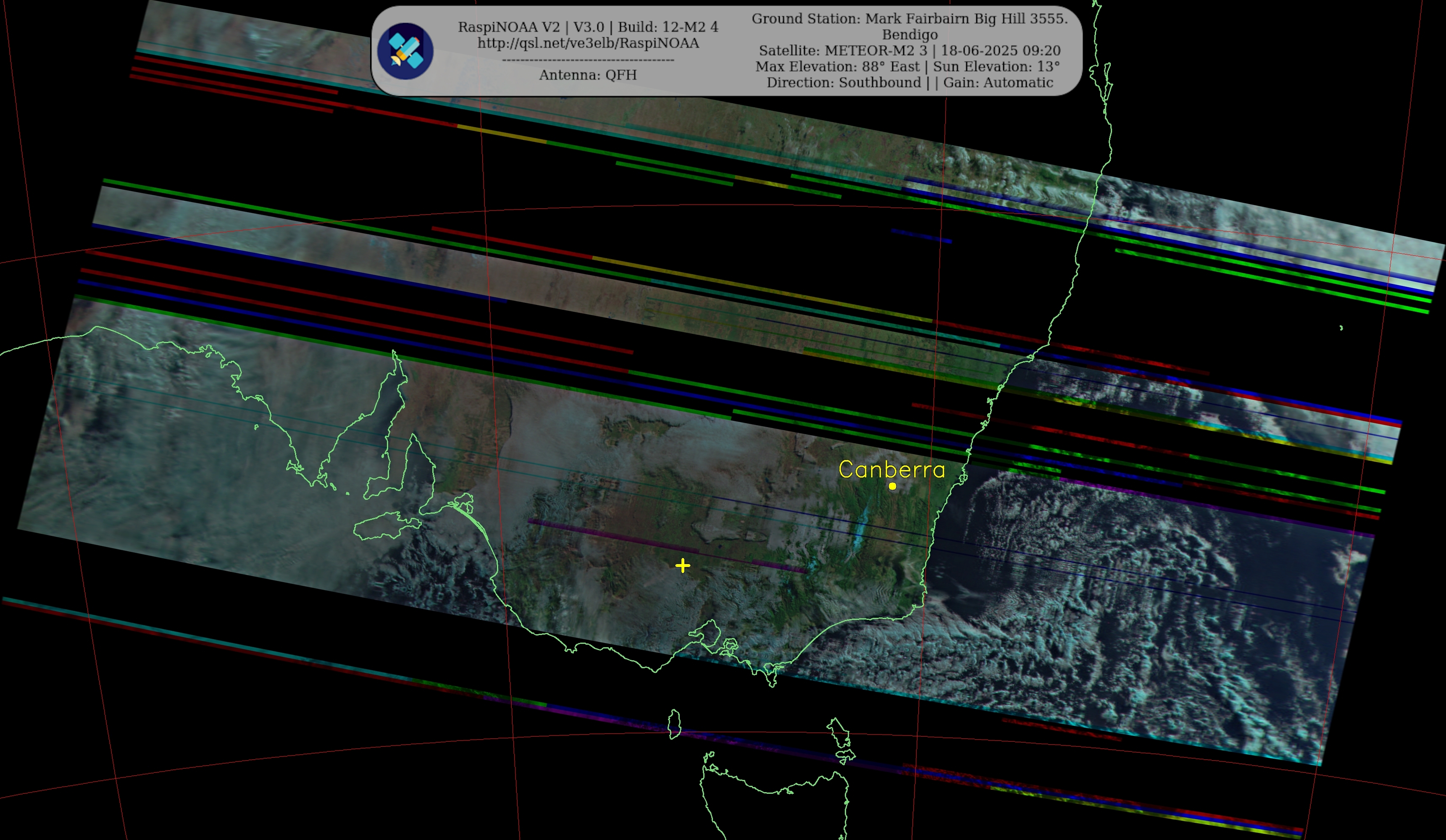
Task: Open the qsl.net RaspiNOAA URL
Action: (x=588, y=44)
